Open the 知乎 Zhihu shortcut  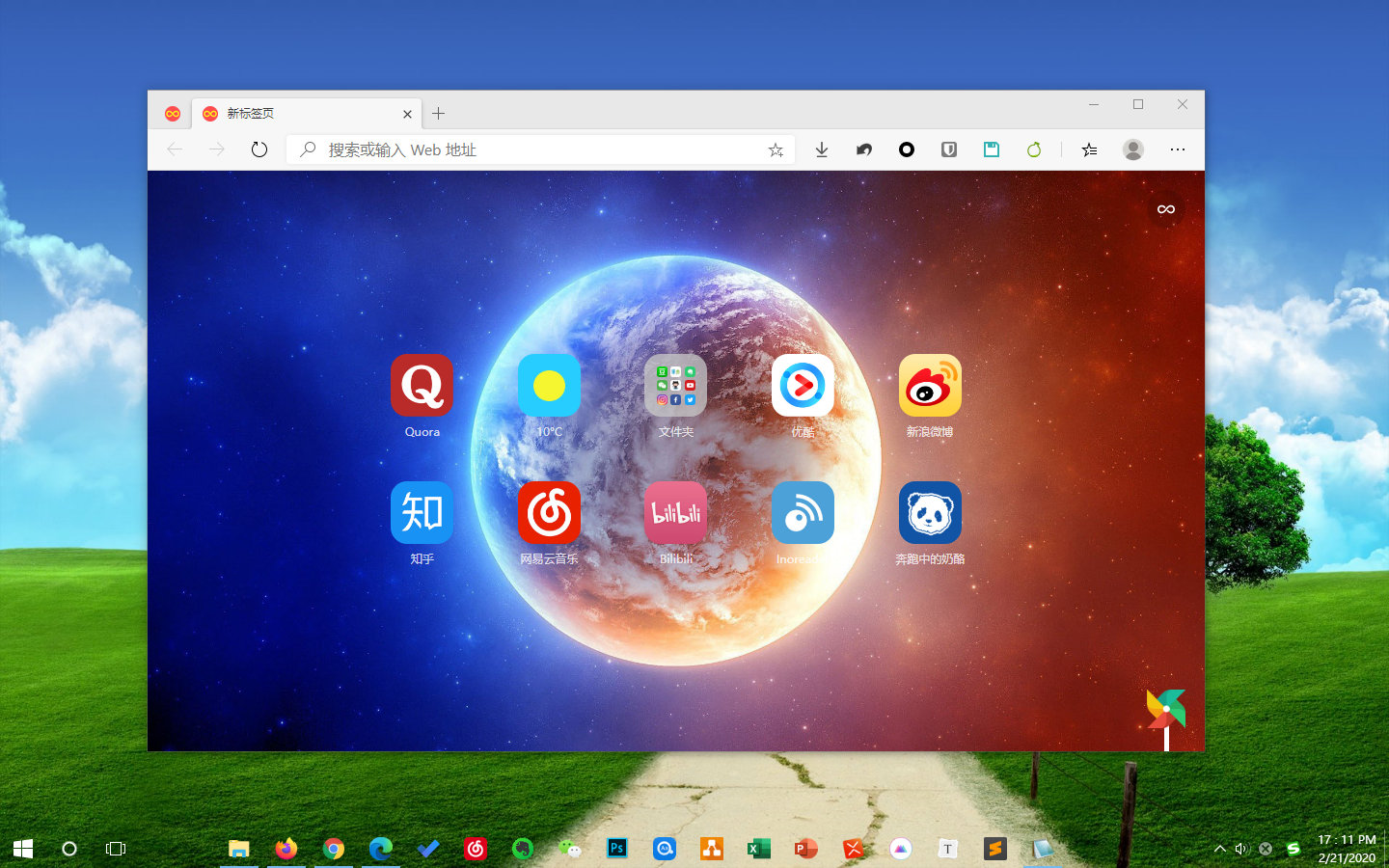(x=422, y=512)
